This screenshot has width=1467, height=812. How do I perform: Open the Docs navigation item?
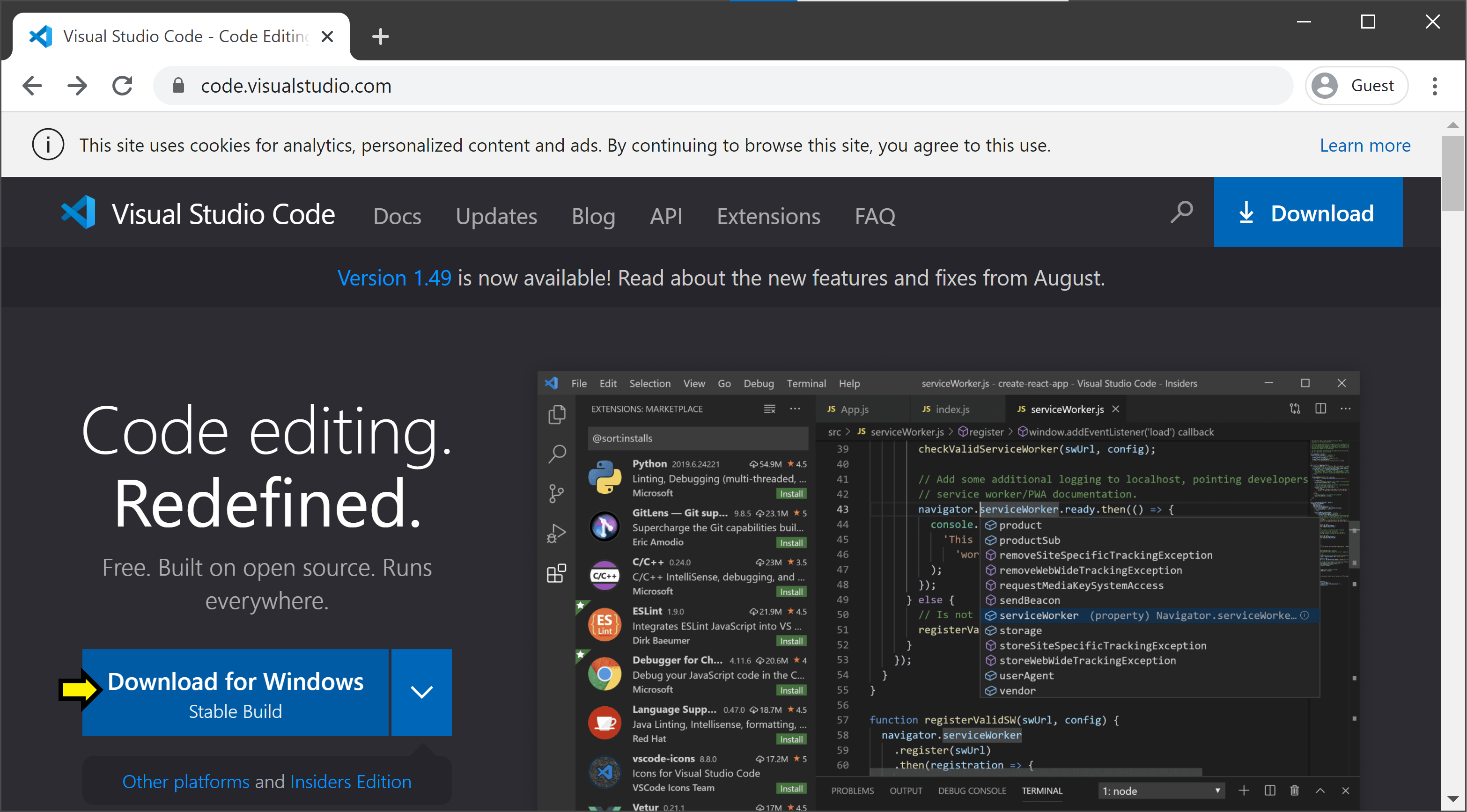(397, 216)
